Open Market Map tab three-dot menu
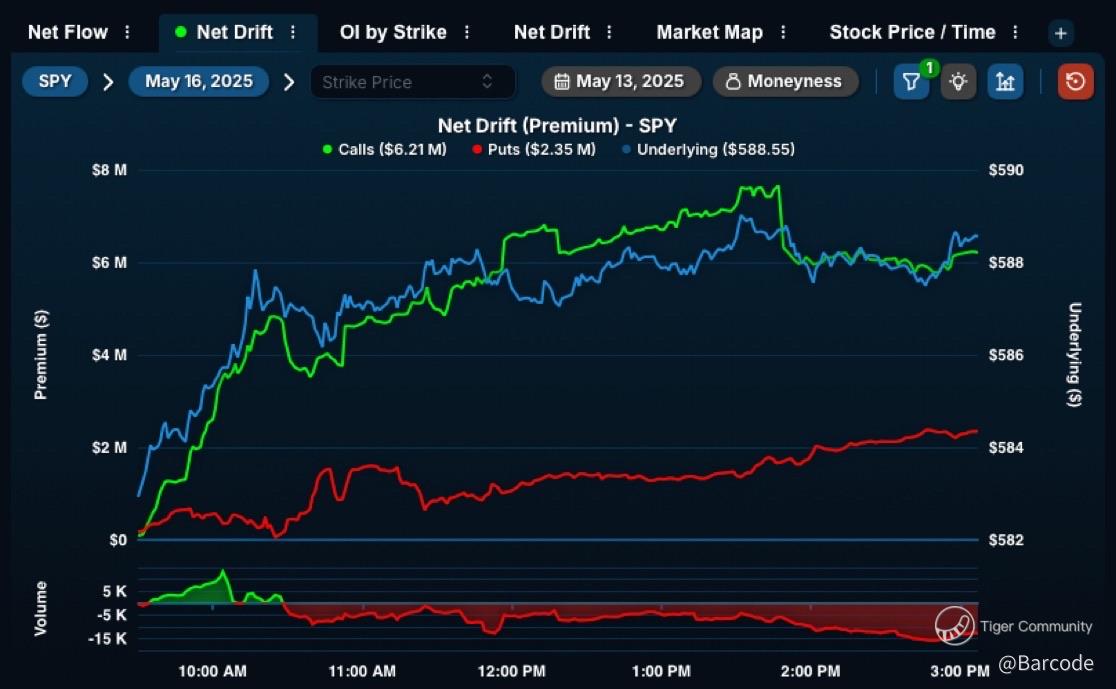This screenshot has height=689, width=1116. (783, 33)
